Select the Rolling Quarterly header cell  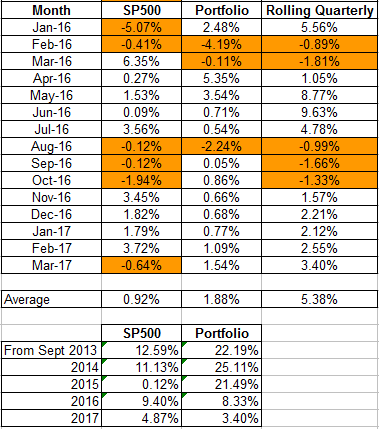point(320,10)
